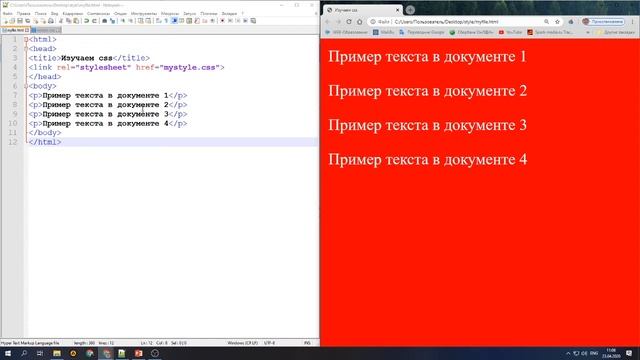Image resolution: width=640 pixels, height=360 pixels.
Task: Click the save recorded macro icon in Notepad++
Action: coord(253,21)
